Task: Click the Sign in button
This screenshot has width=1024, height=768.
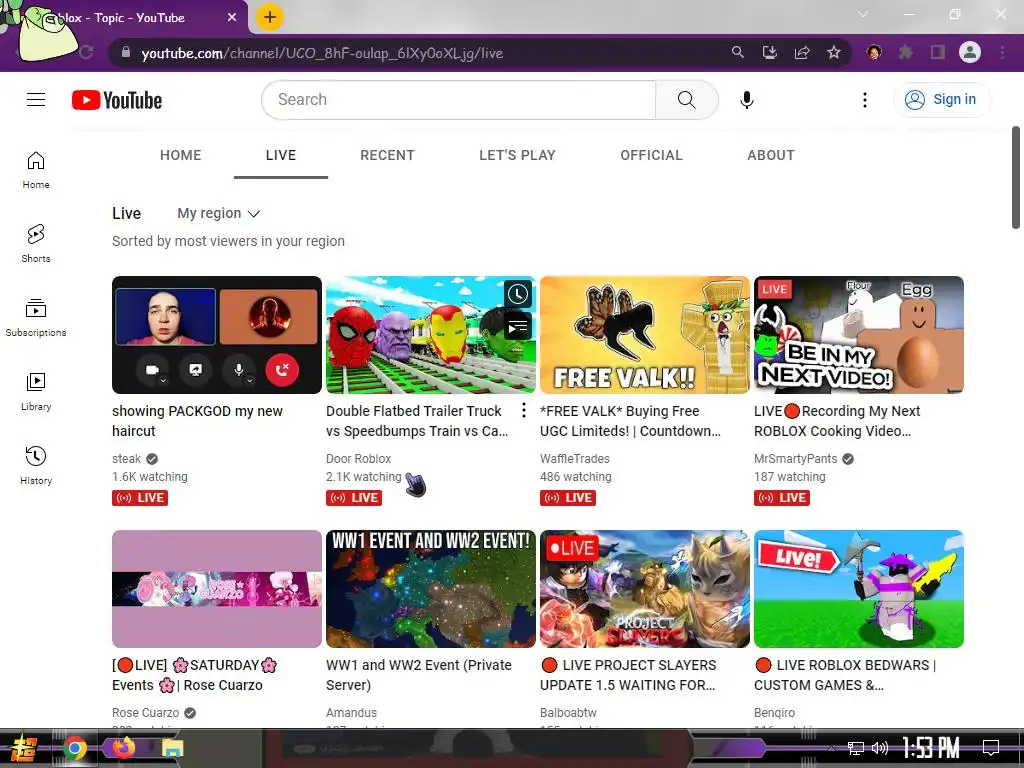Action: tap(941, 100)
